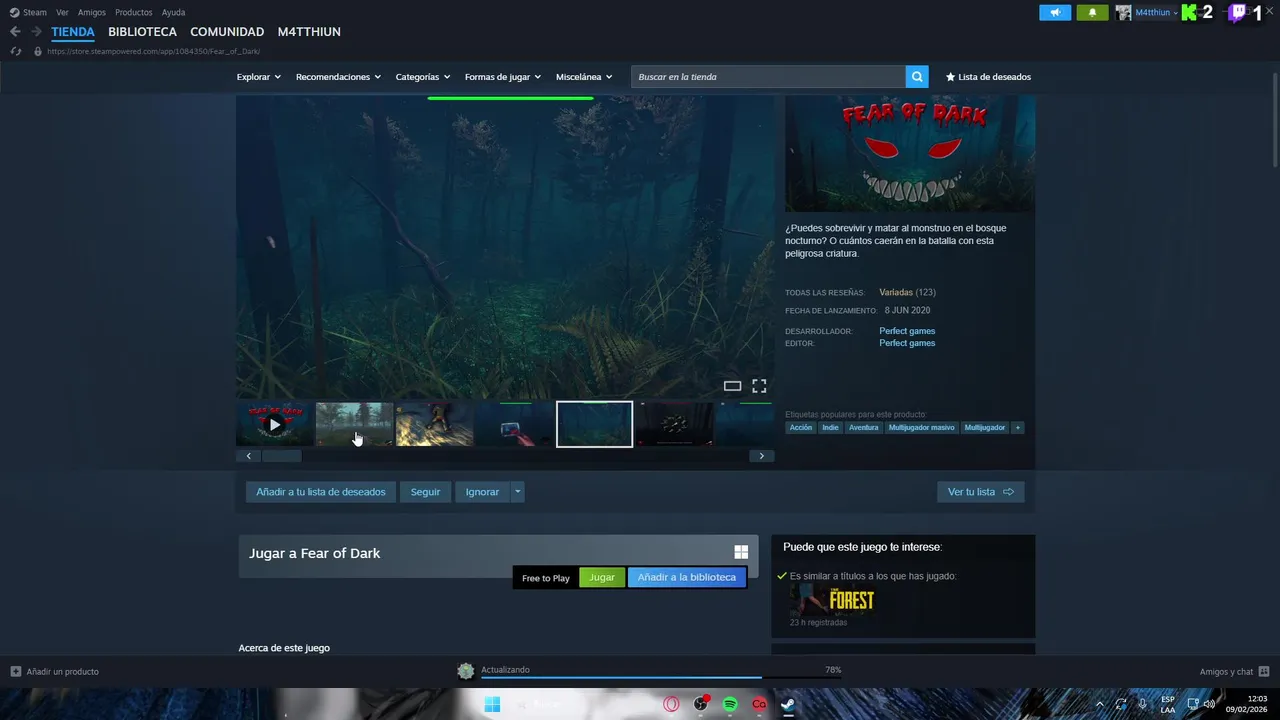Select the foggy forest screenshot thumbnail

(x=354, y=424)
